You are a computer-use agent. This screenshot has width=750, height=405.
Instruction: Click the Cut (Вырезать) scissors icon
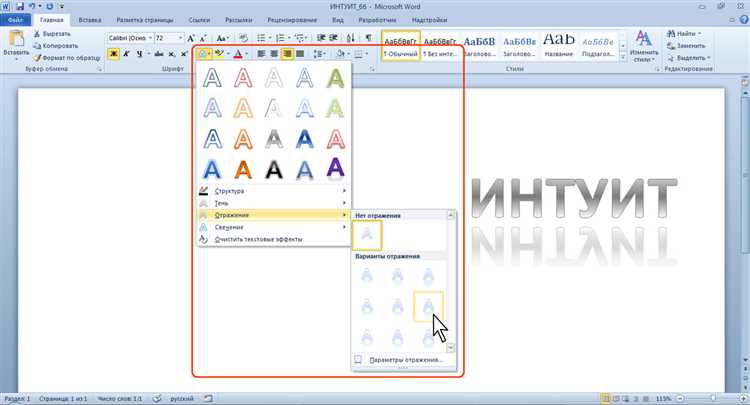(x=38, y=33)
